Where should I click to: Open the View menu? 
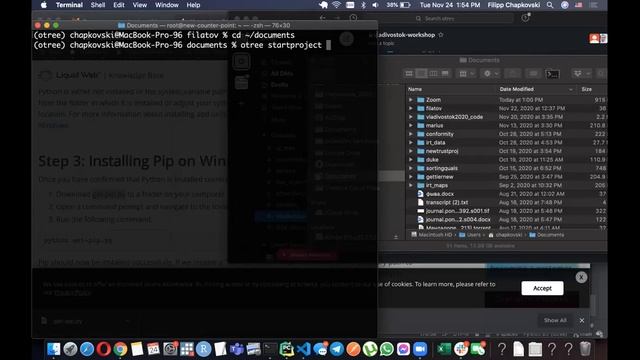point(140,5)
